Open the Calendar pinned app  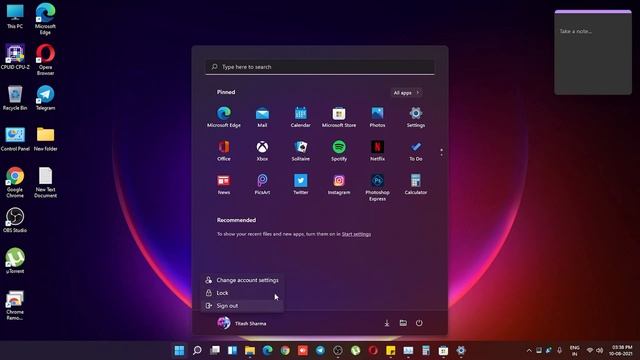[300, 117]
